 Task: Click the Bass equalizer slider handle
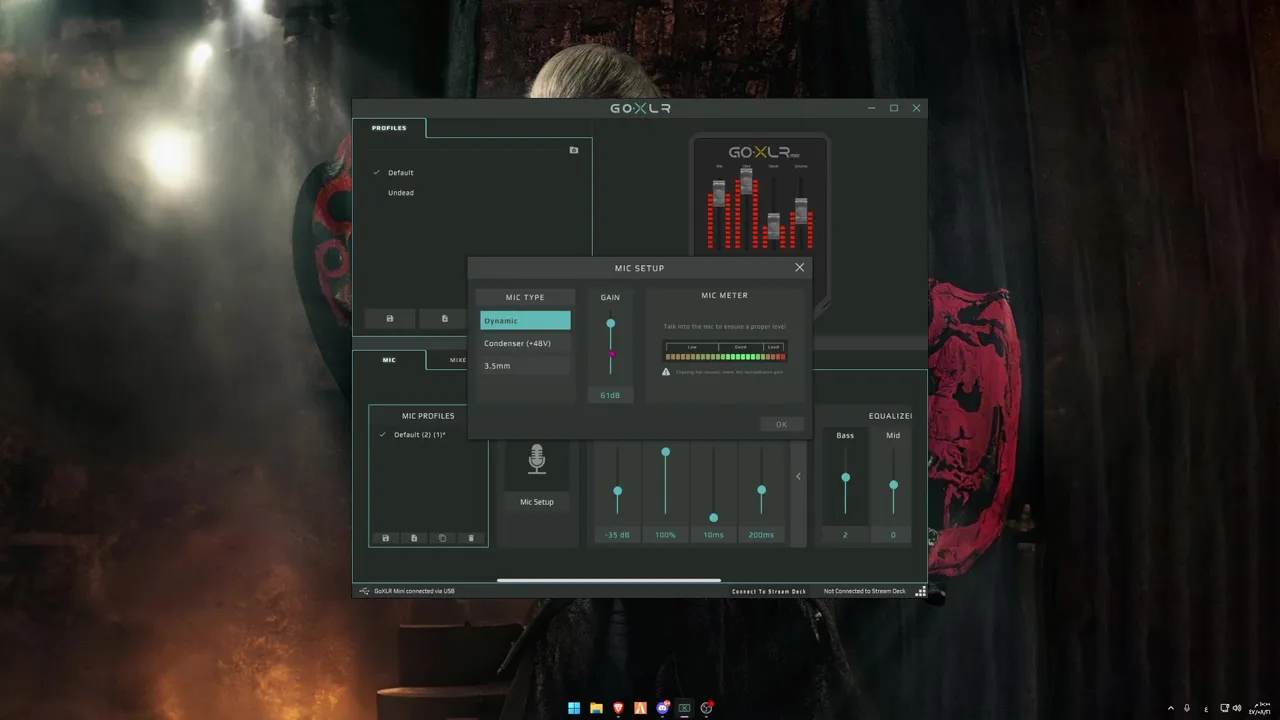click(845, 478)
